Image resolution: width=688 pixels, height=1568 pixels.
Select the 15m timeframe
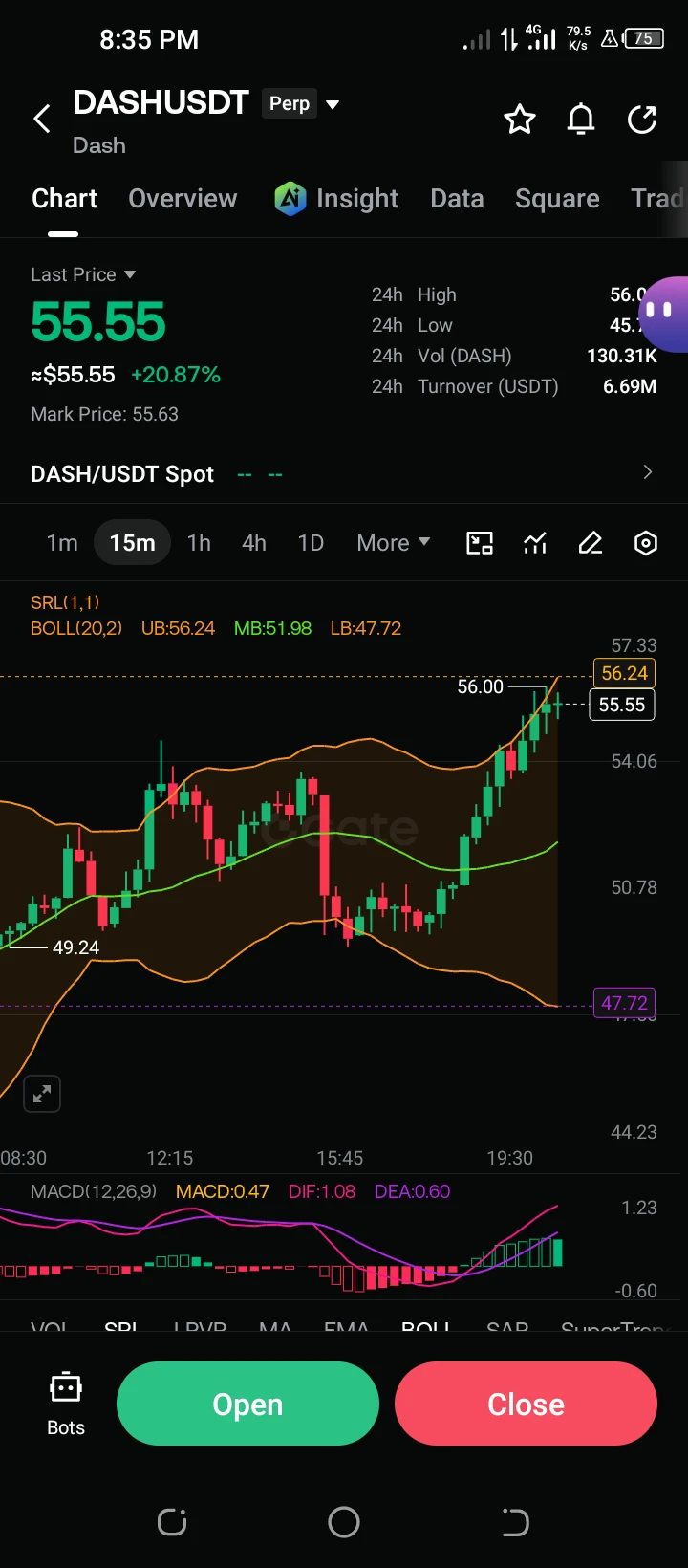(132, 543)
